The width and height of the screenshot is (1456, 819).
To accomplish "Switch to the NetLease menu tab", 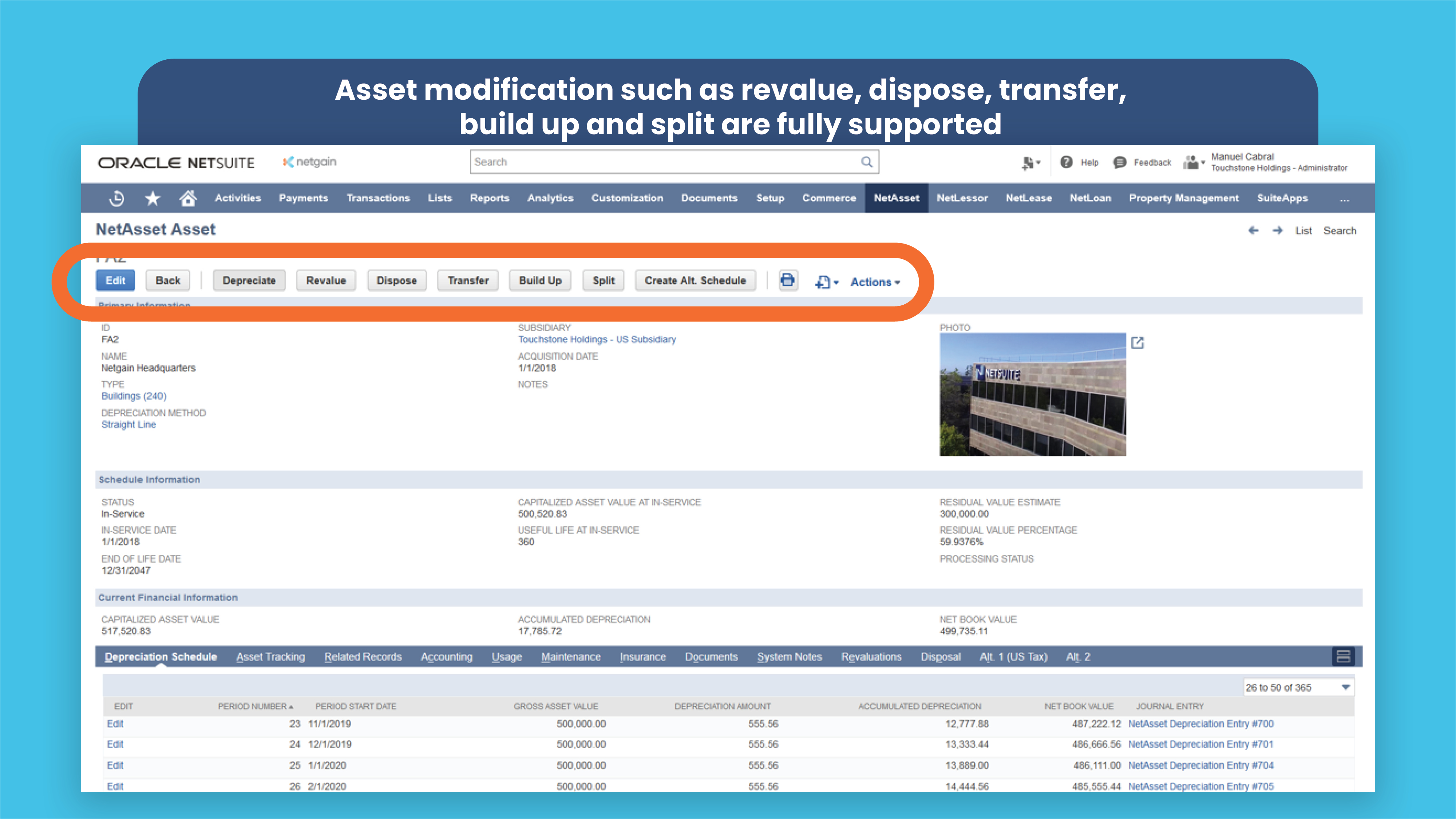I will 1029,198.
